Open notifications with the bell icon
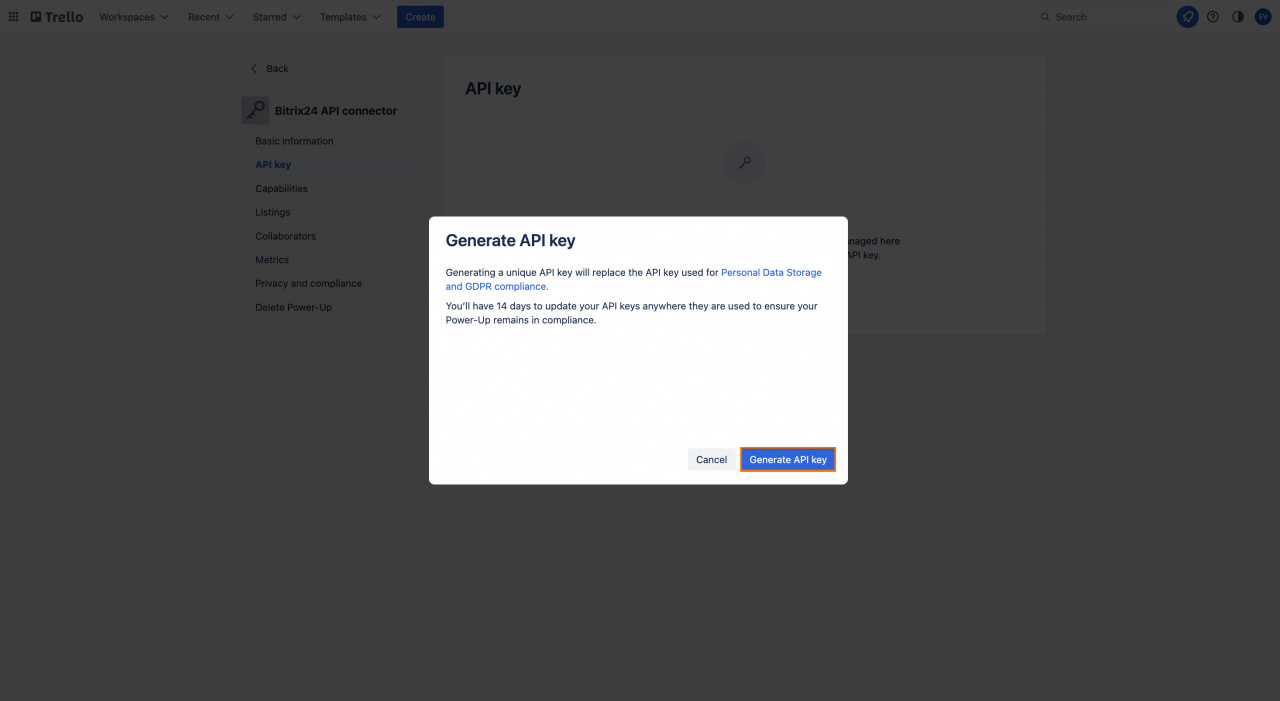The image size is (1280, 701). click(x=1187, y=16)
